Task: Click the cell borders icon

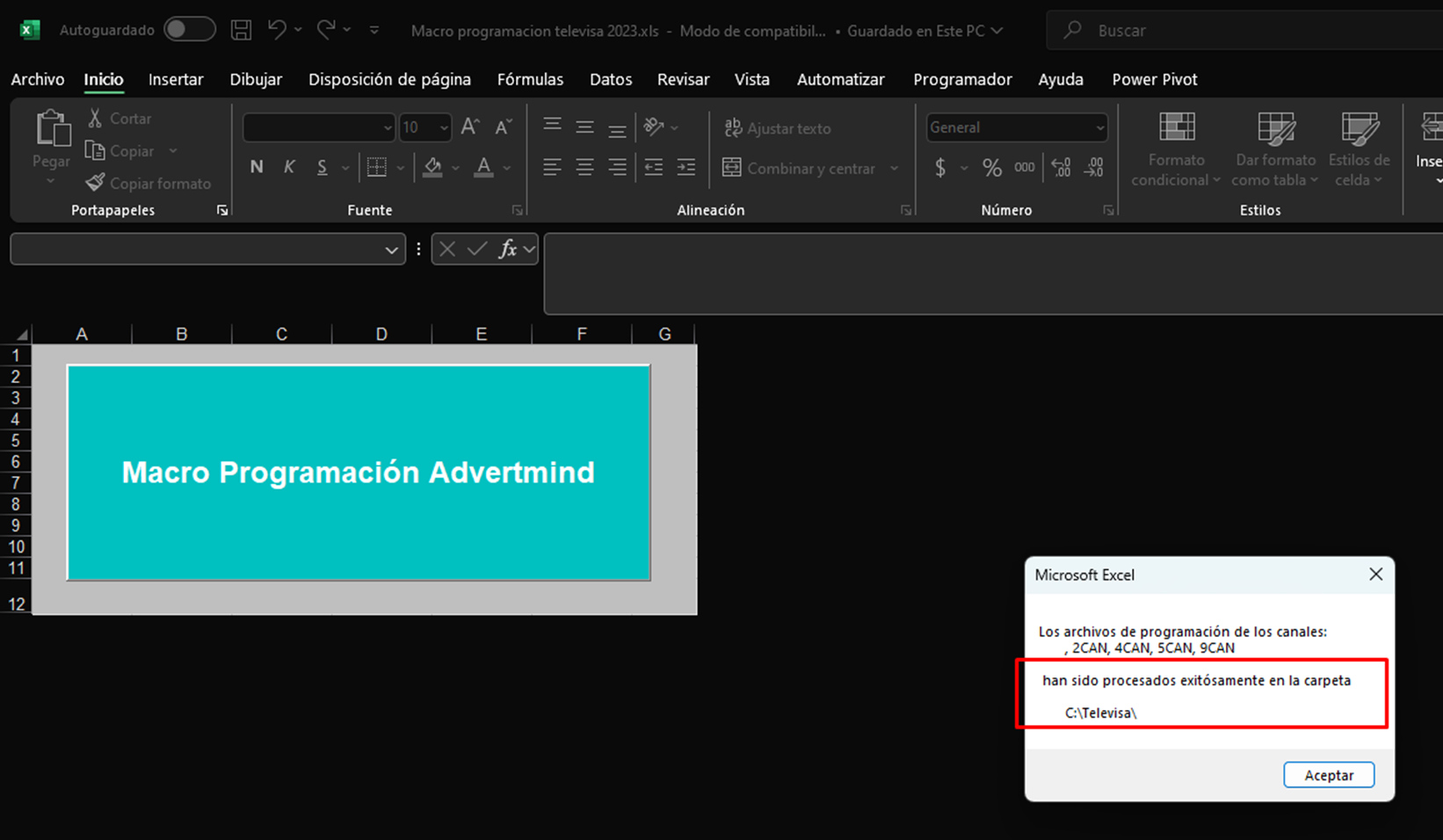Action: (x=377, y=167)
